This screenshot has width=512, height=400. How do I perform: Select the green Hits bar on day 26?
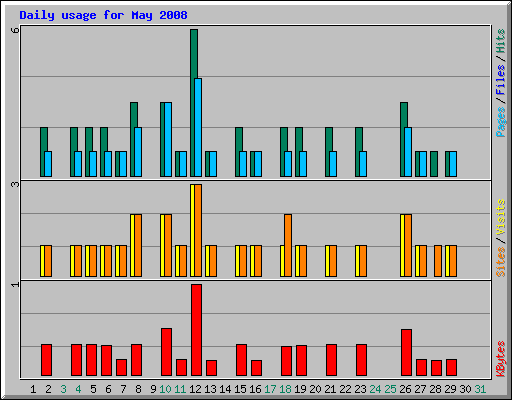coord(403,139)
